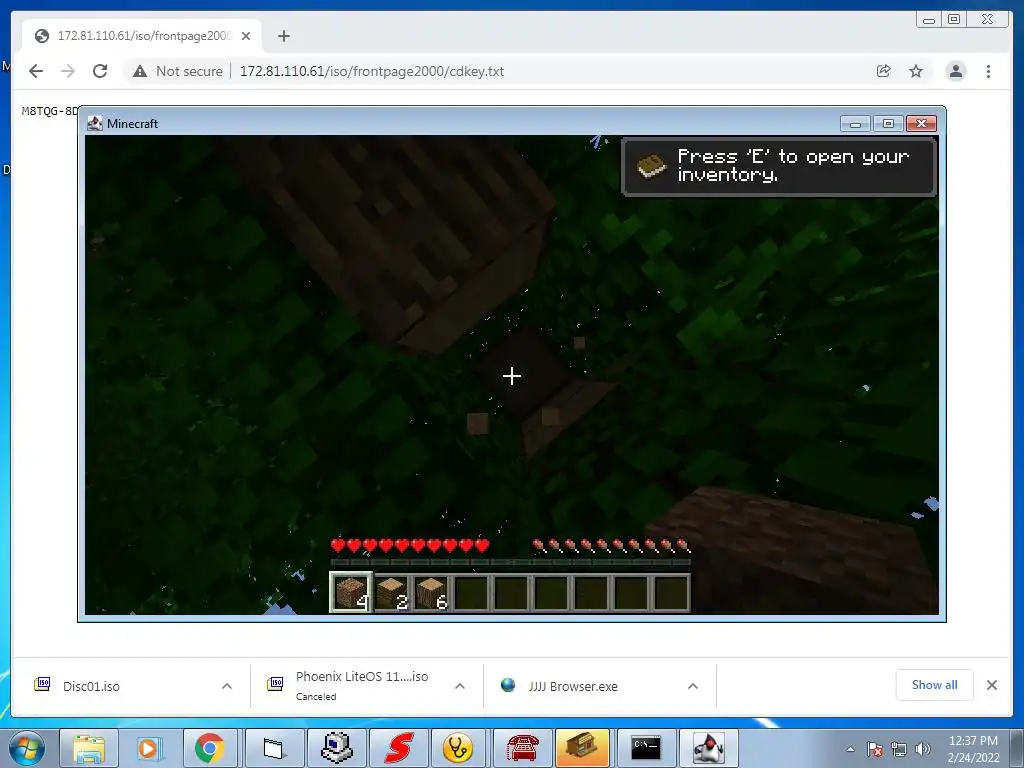Screen dimensions: 1024x768
Task: Maximize the Minecraft window
Action: click(x=888, y=123)
